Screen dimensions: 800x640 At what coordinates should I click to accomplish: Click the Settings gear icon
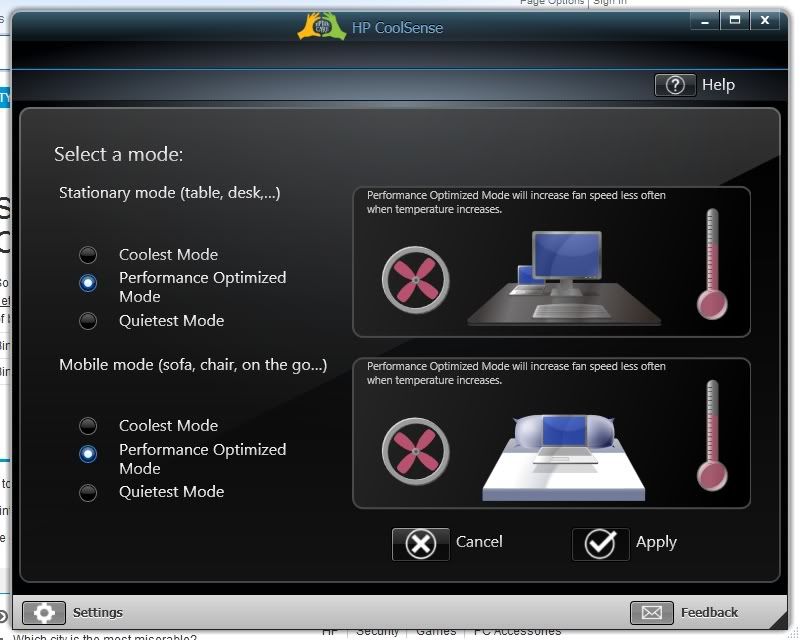click(x=44, y=612)
